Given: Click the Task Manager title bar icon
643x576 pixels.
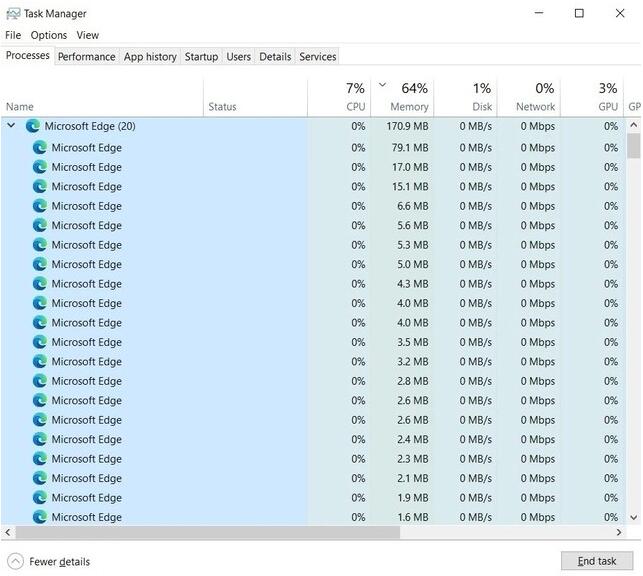Looking at the screenshot, I should 13,14.
